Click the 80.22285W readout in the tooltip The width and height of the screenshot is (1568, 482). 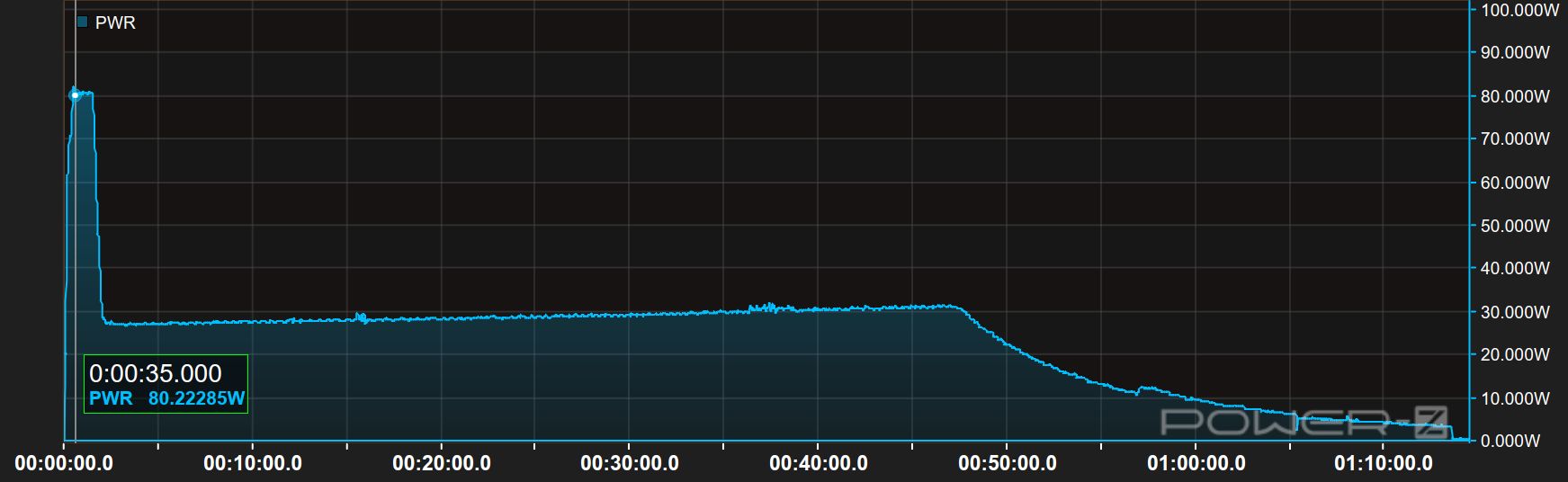(196, 398)
